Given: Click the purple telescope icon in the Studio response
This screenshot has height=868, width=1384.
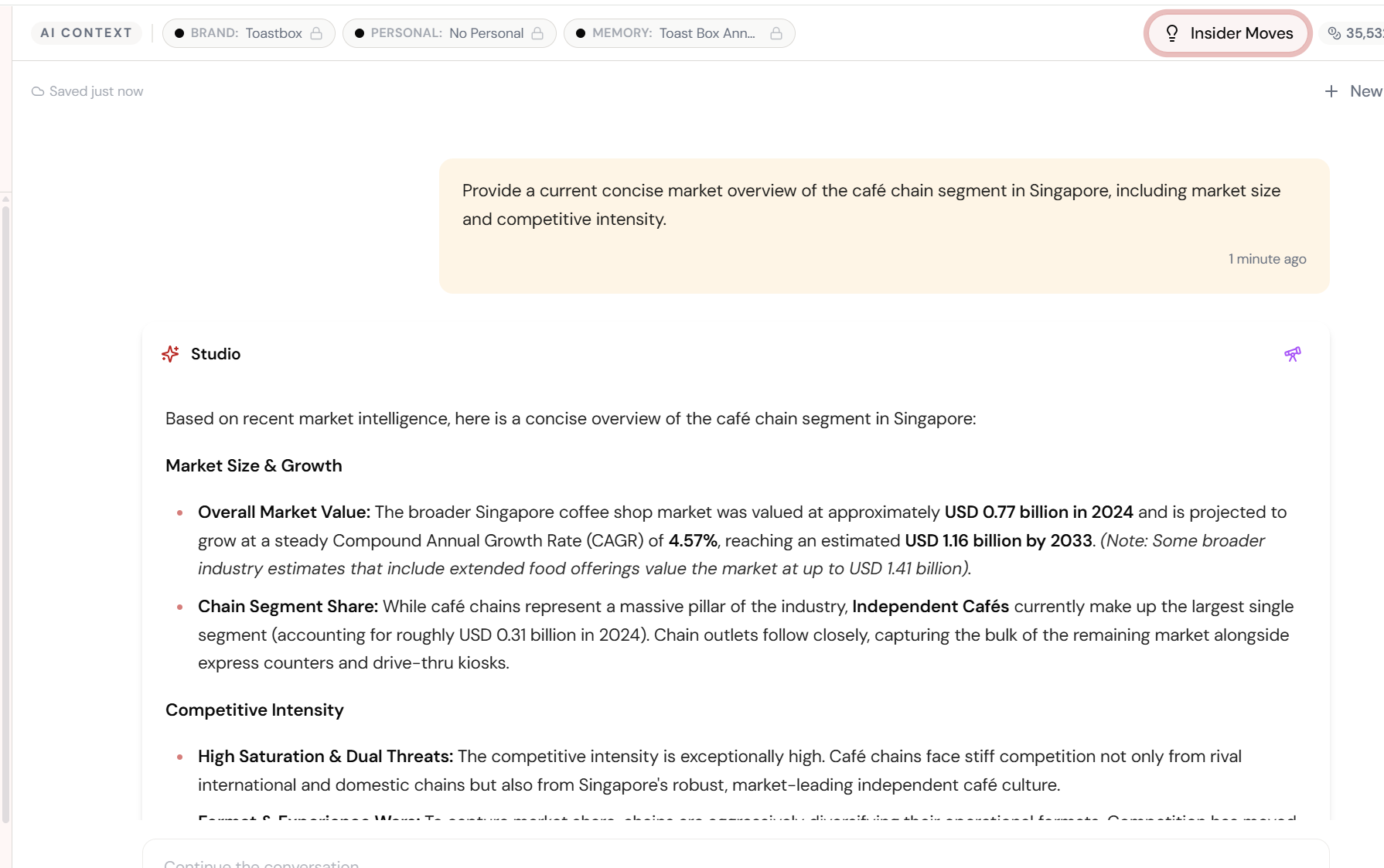Looking at the screenshot, I should 1293,354.
